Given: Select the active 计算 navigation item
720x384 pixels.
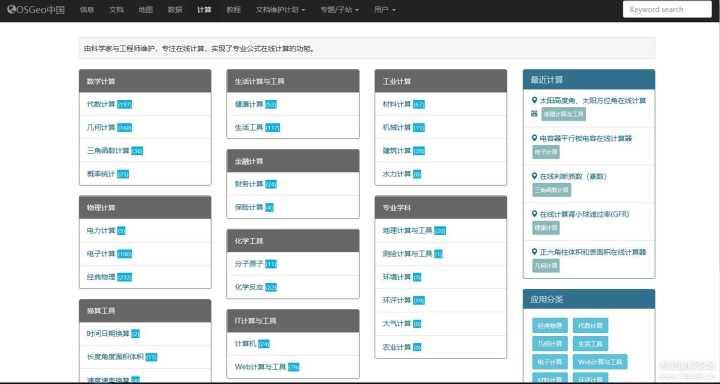Looking at the screenshot, I should pos(204,10).
